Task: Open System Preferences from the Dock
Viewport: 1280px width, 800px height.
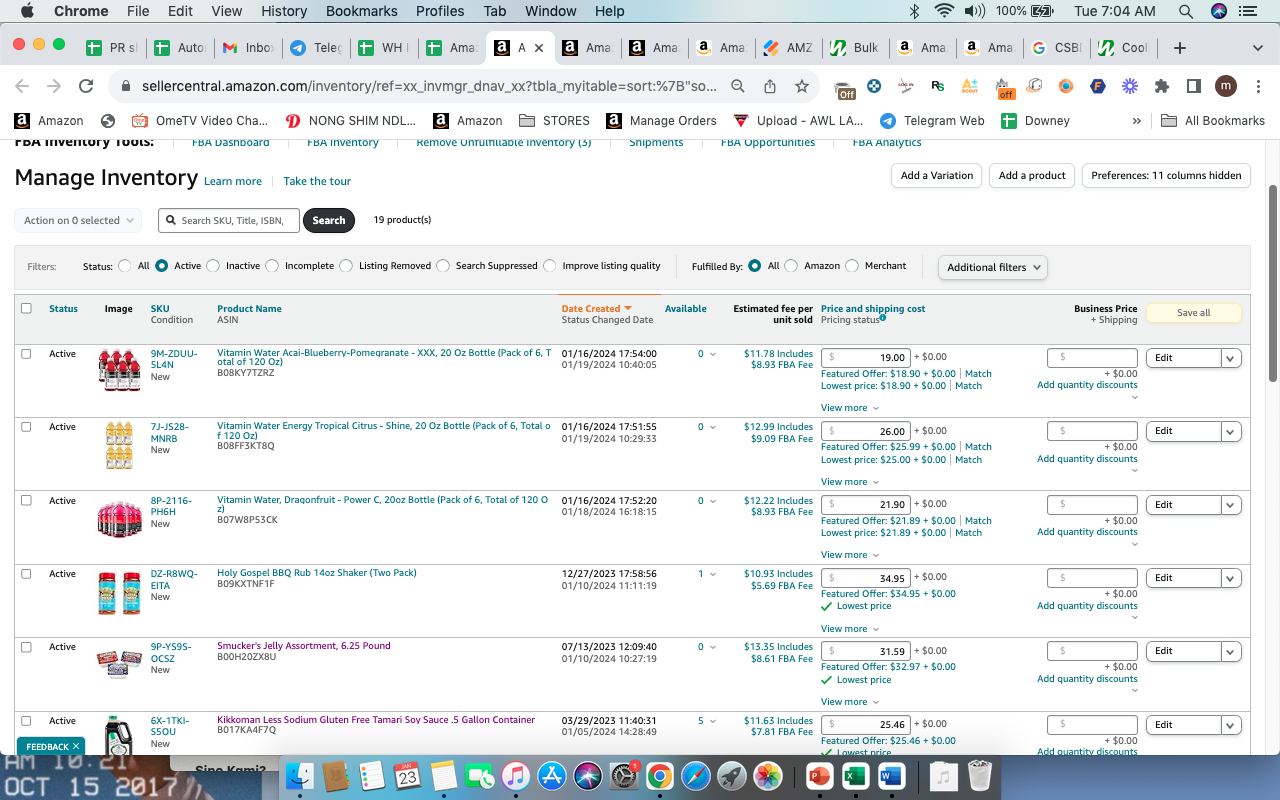Action: pos(624,776)
